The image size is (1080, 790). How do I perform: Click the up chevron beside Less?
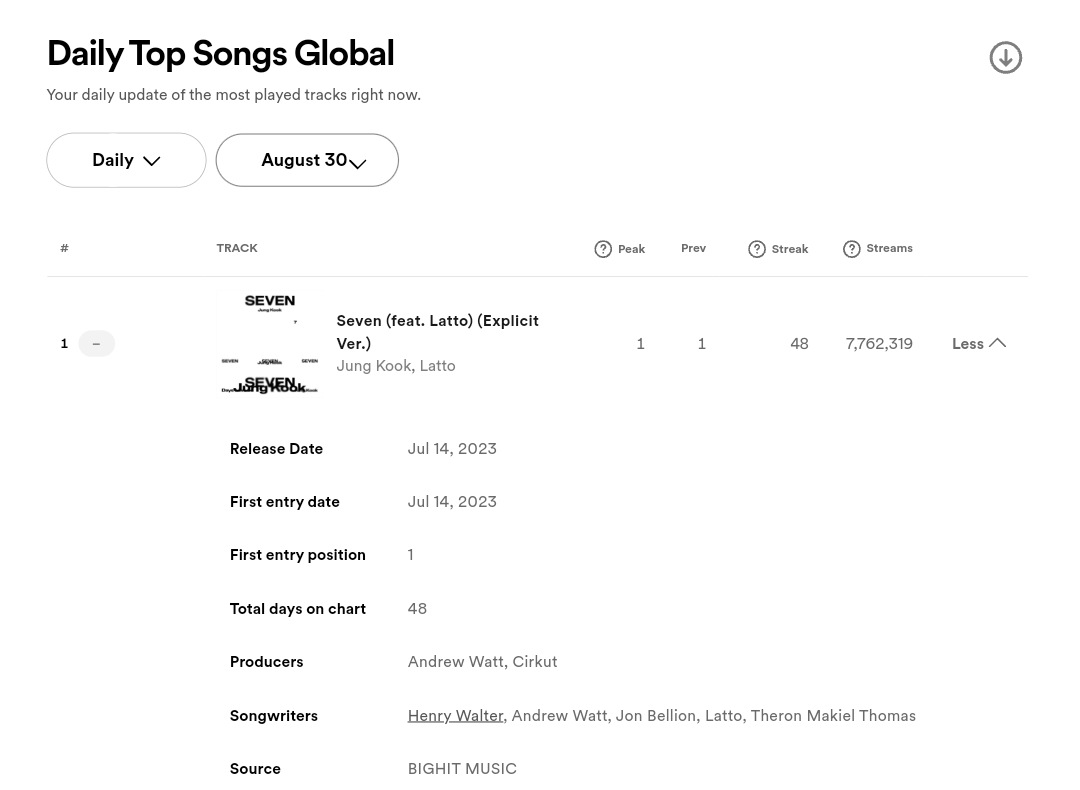pos(997,343)
